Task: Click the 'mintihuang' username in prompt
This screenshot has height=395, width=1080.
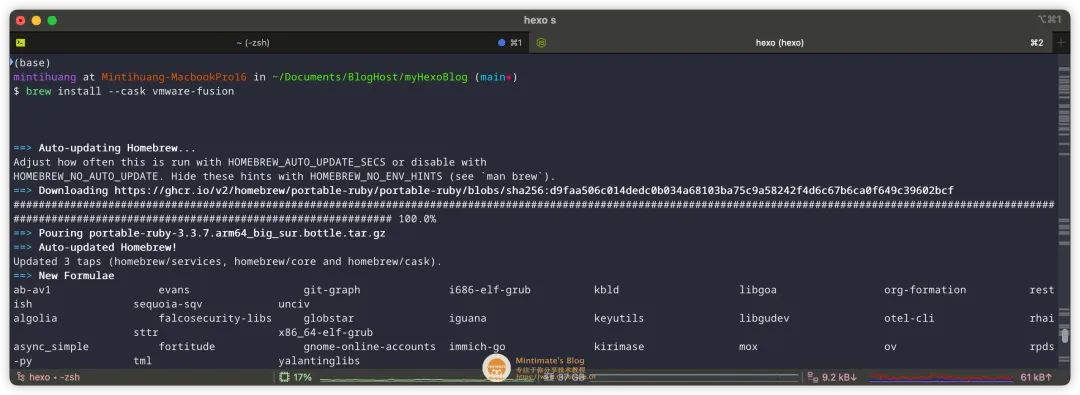Action: coord(45,77)
